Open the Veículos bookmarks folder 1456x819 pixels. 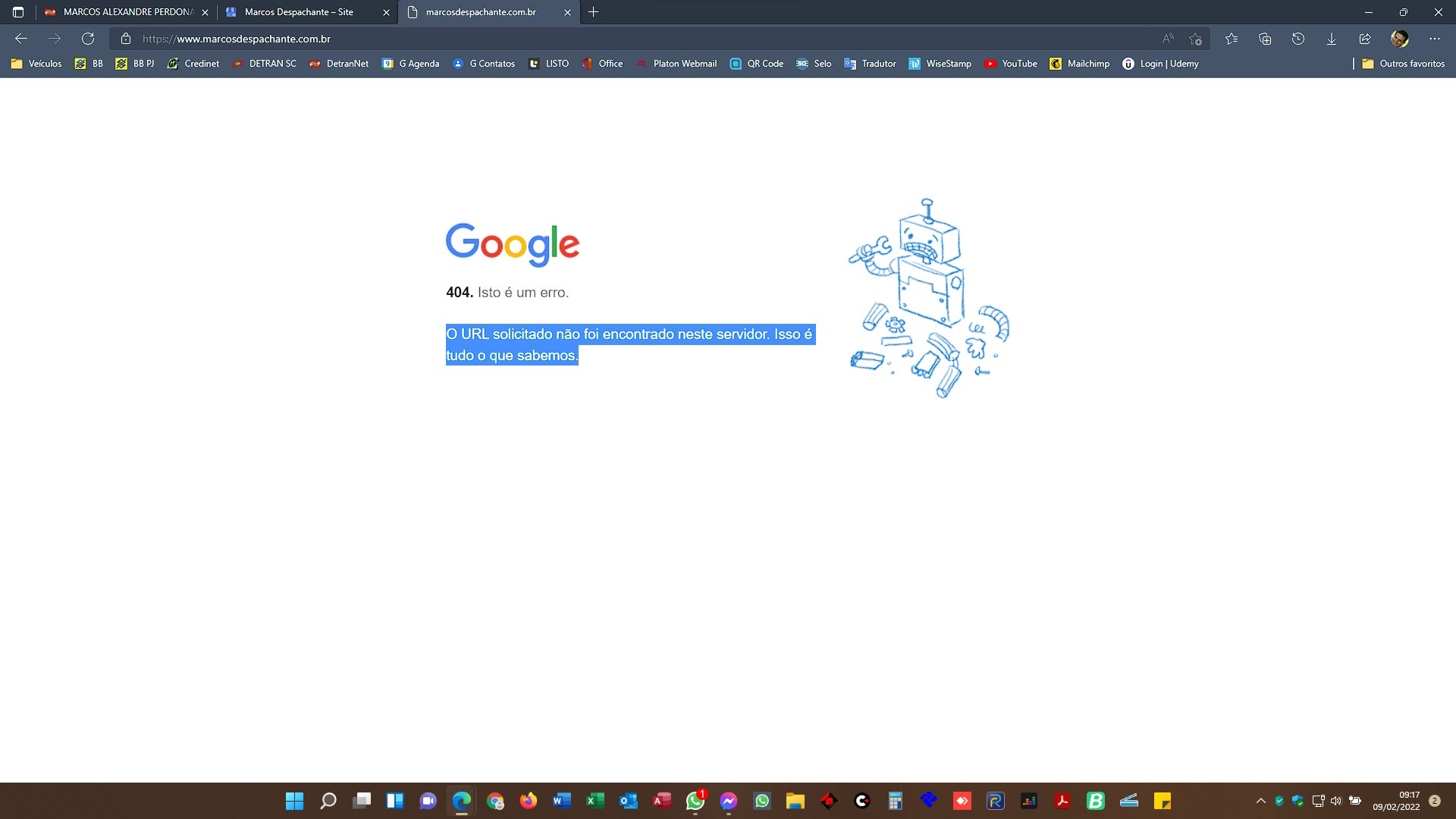(x=36, y=64)
